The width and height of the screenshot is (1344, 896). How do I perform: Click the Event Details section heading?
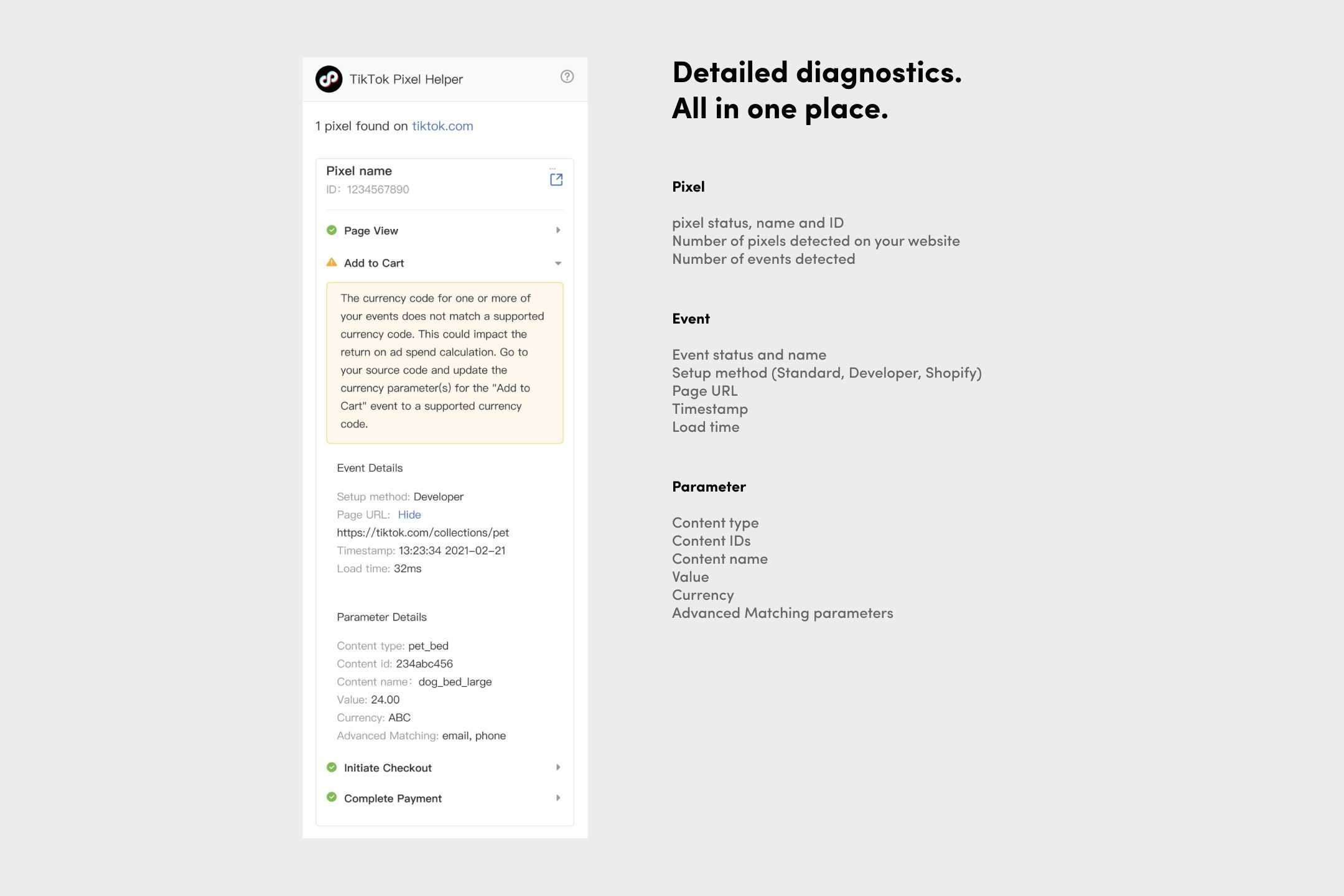pyautogui.click(x=370, y=468)
